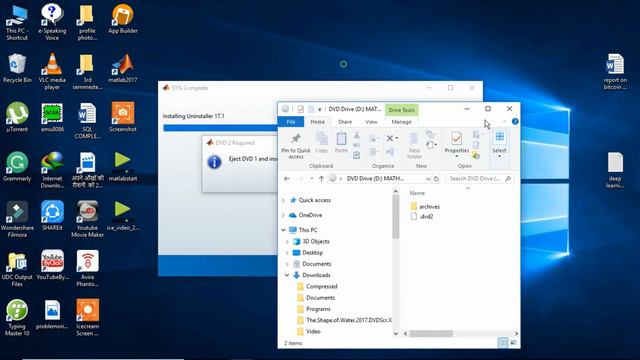Image resolution: width=640 pixels, height=360 pixels.
Task: Open the Explorer help question mark
Action: point(515,121)
